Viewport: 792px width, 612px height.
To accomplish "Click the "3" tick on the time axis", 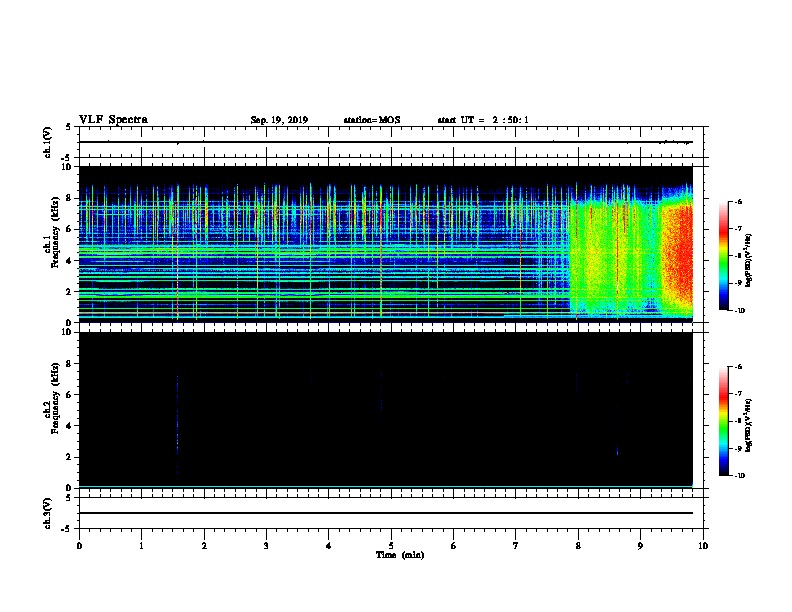I will pyautogui.click(x=266, y=546).
